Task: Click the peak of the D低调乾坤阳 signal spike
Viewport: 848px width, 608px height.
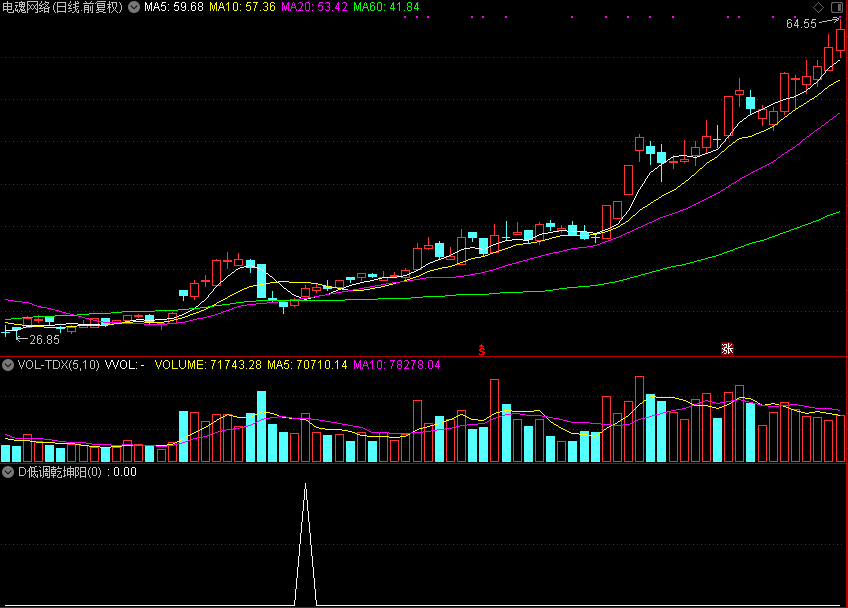Action: coord(306,484)
